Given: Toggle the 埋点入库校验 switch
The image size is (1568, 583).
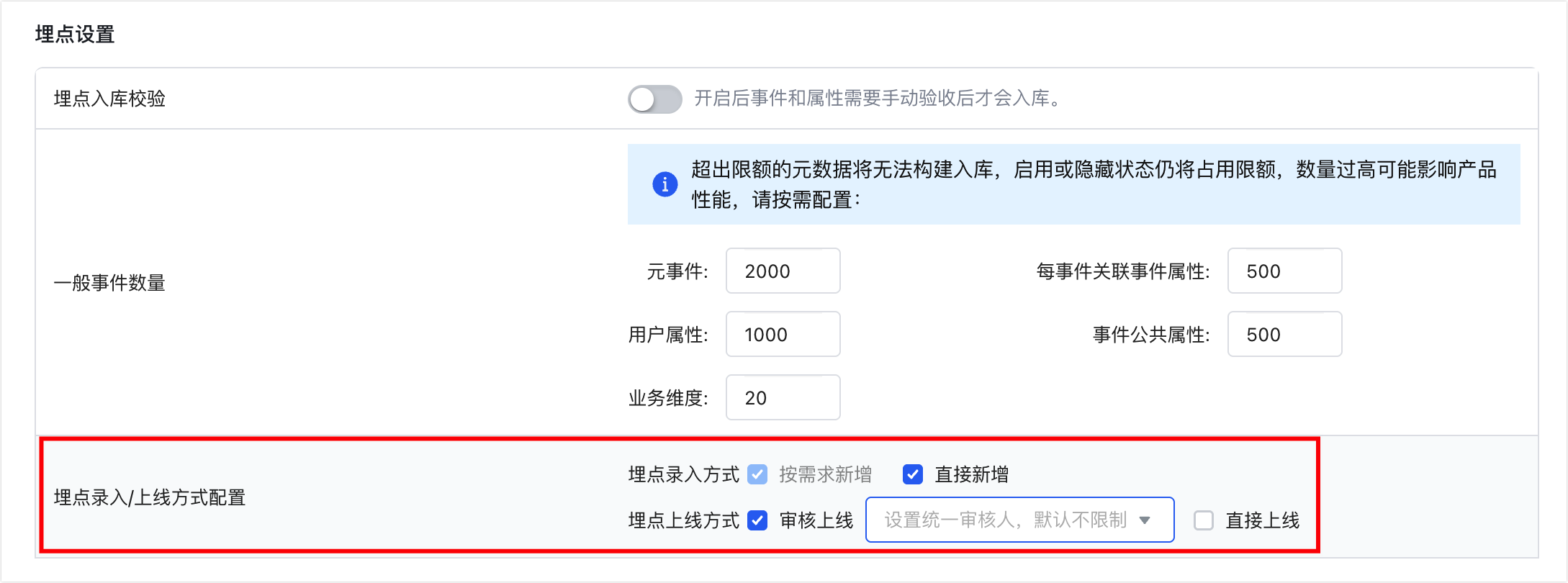Looking at the screenshot, I should pyautogui.click(x=654, y=99).
